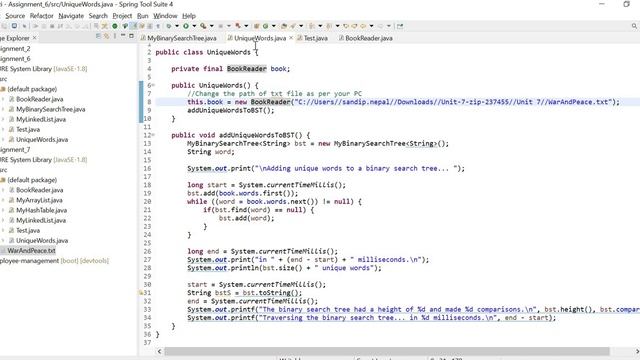
Task: Open the Debug icon dropdown arrow
Action: point(177,26)
